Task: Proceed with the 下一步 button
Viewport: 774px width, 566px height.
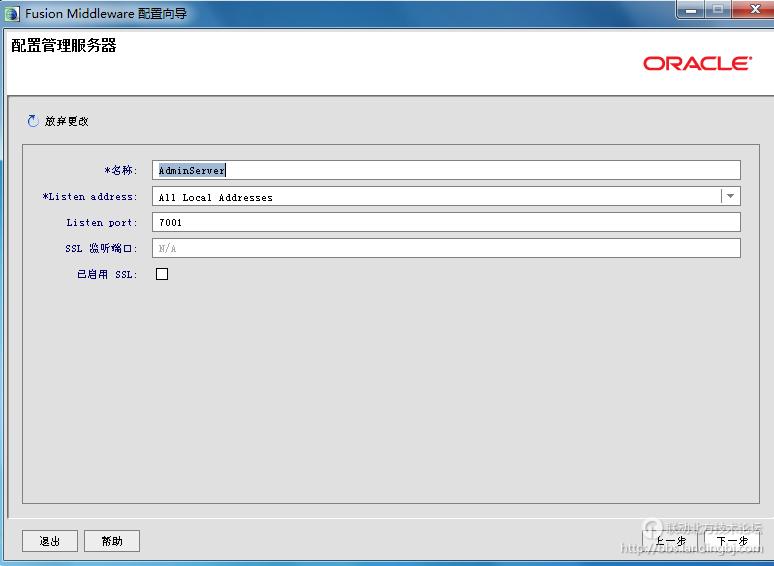Action: [732, 541]
